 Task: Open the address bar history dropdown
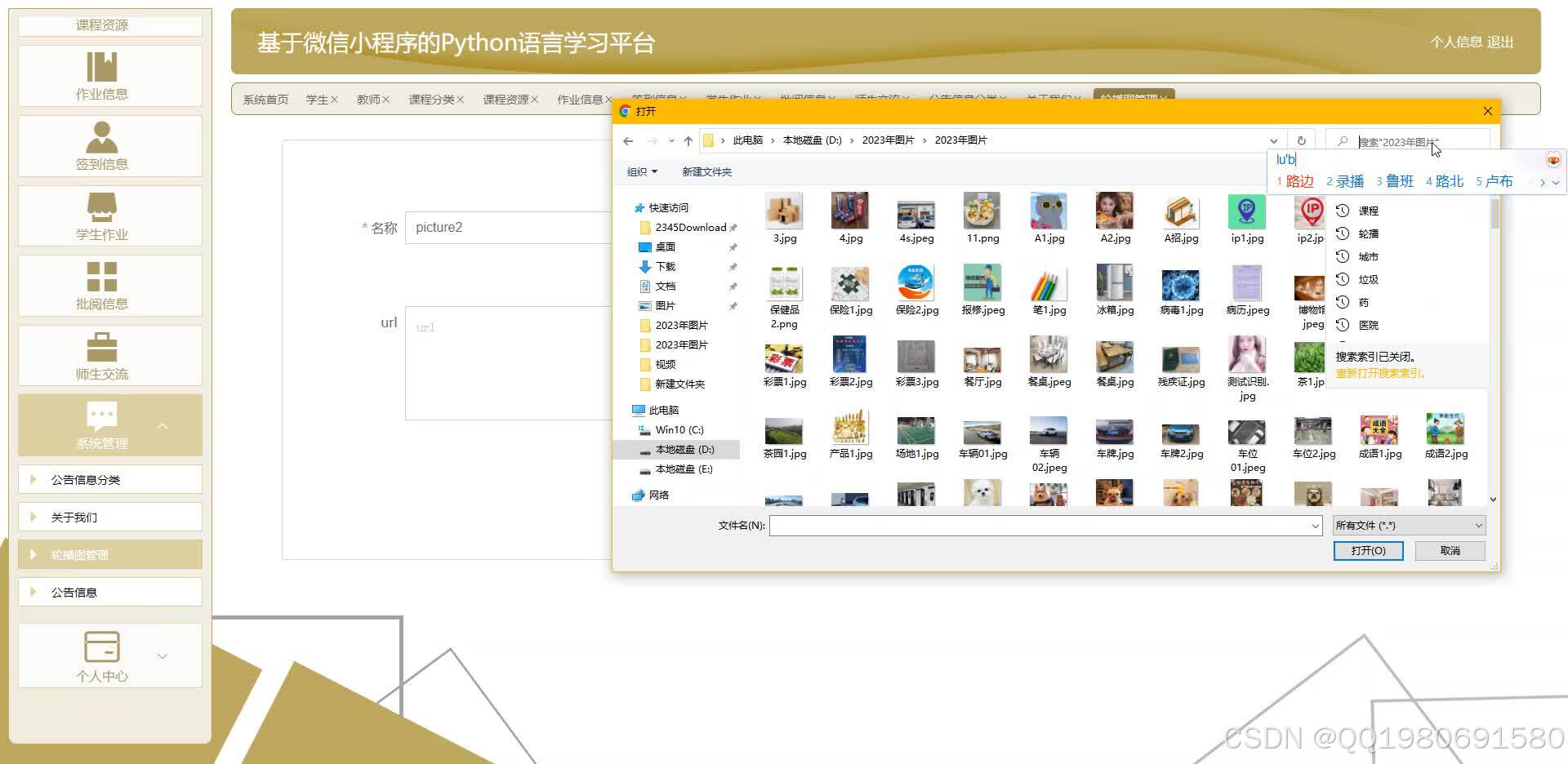click(1275, 140)
